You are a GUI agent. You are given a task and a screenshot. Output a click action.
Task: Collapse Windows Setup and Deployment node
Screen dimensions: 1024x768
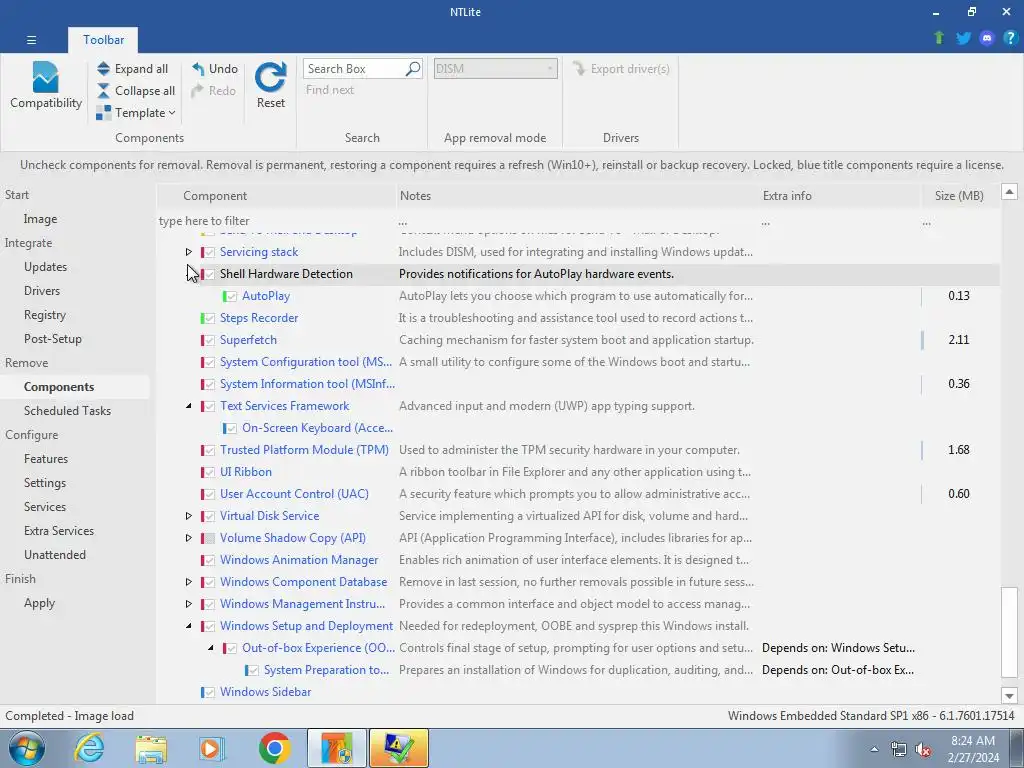point(189,626)
